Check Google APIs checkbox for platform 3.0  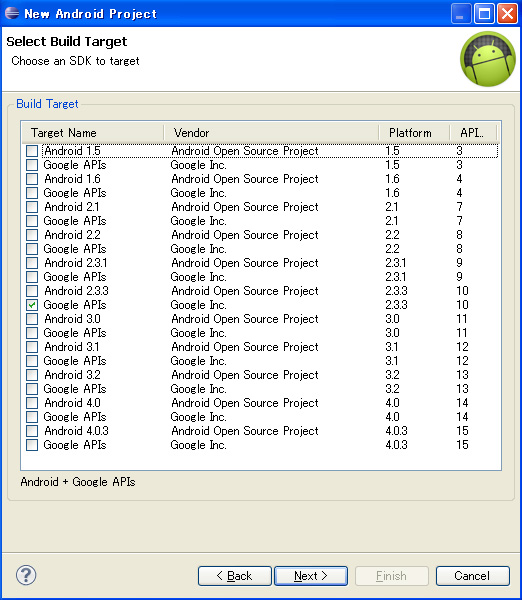(x=32, y=333)
